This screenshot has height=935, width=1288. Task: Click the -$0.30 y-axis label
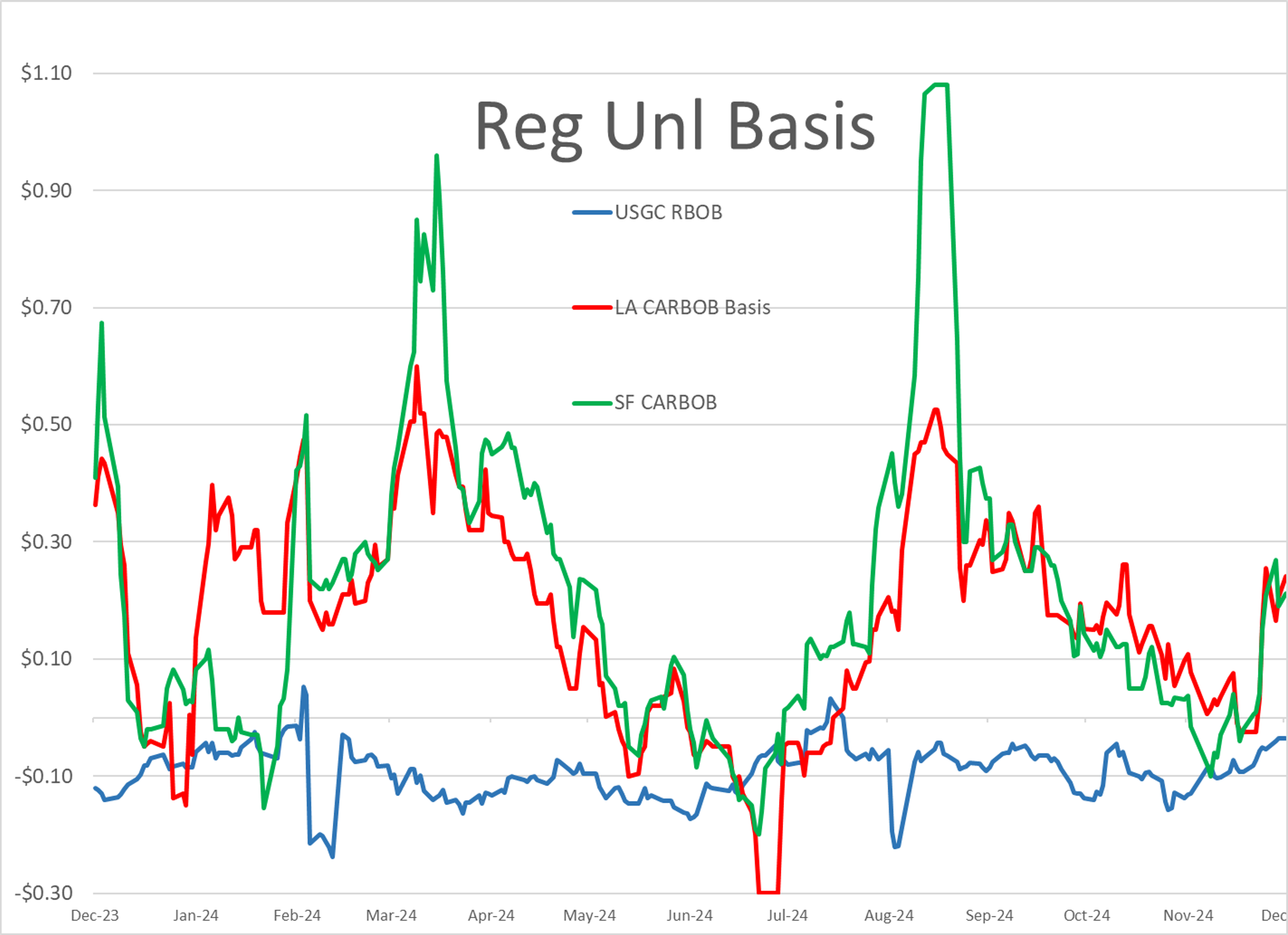(x=43, y=893)
